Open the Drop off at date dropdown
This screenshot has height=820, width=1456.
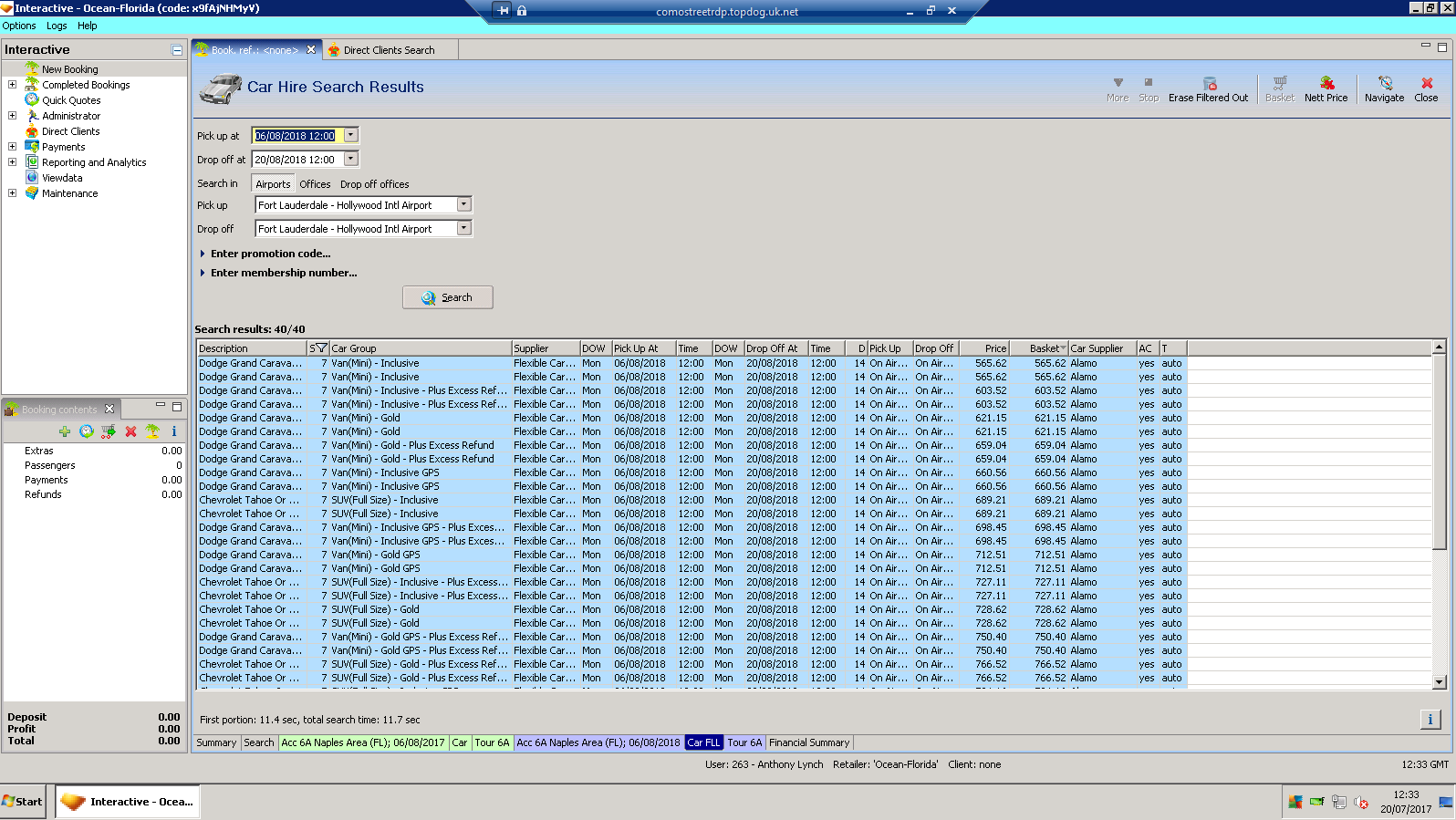[x=351, y=159]
